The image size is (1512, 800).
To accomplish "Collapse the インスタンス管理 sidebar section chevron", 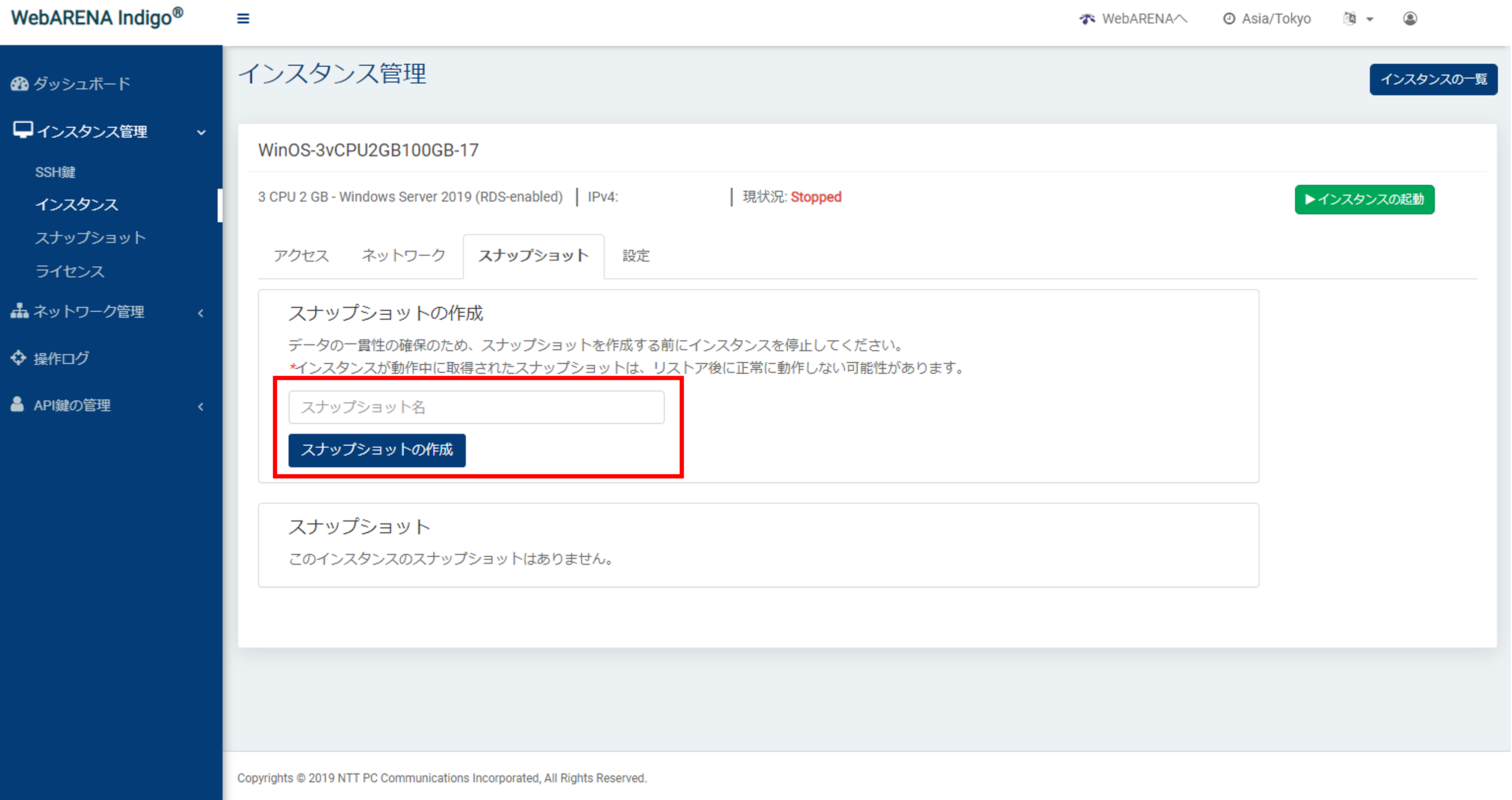I will click(201, 133).
